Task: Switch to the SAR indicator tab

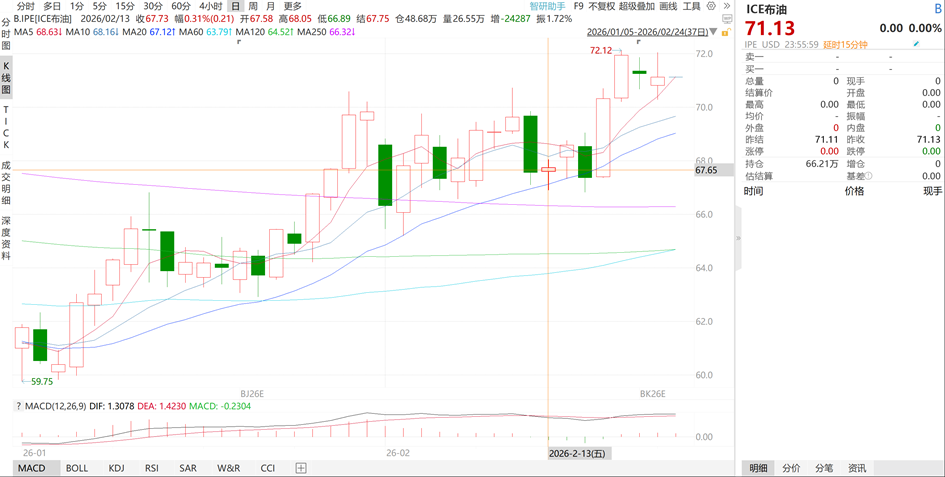Action: coord(188,468)
